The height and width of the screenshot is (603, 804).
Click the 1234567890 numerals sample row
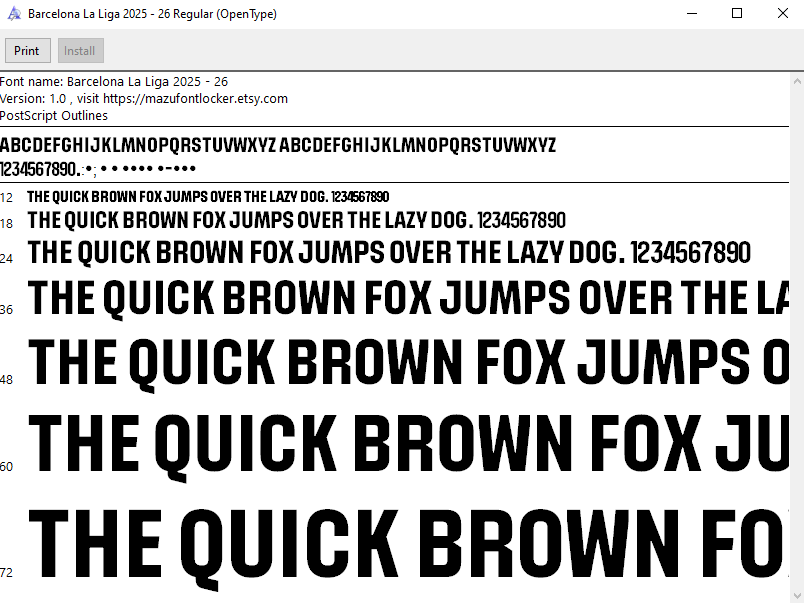tap(98, 168)
